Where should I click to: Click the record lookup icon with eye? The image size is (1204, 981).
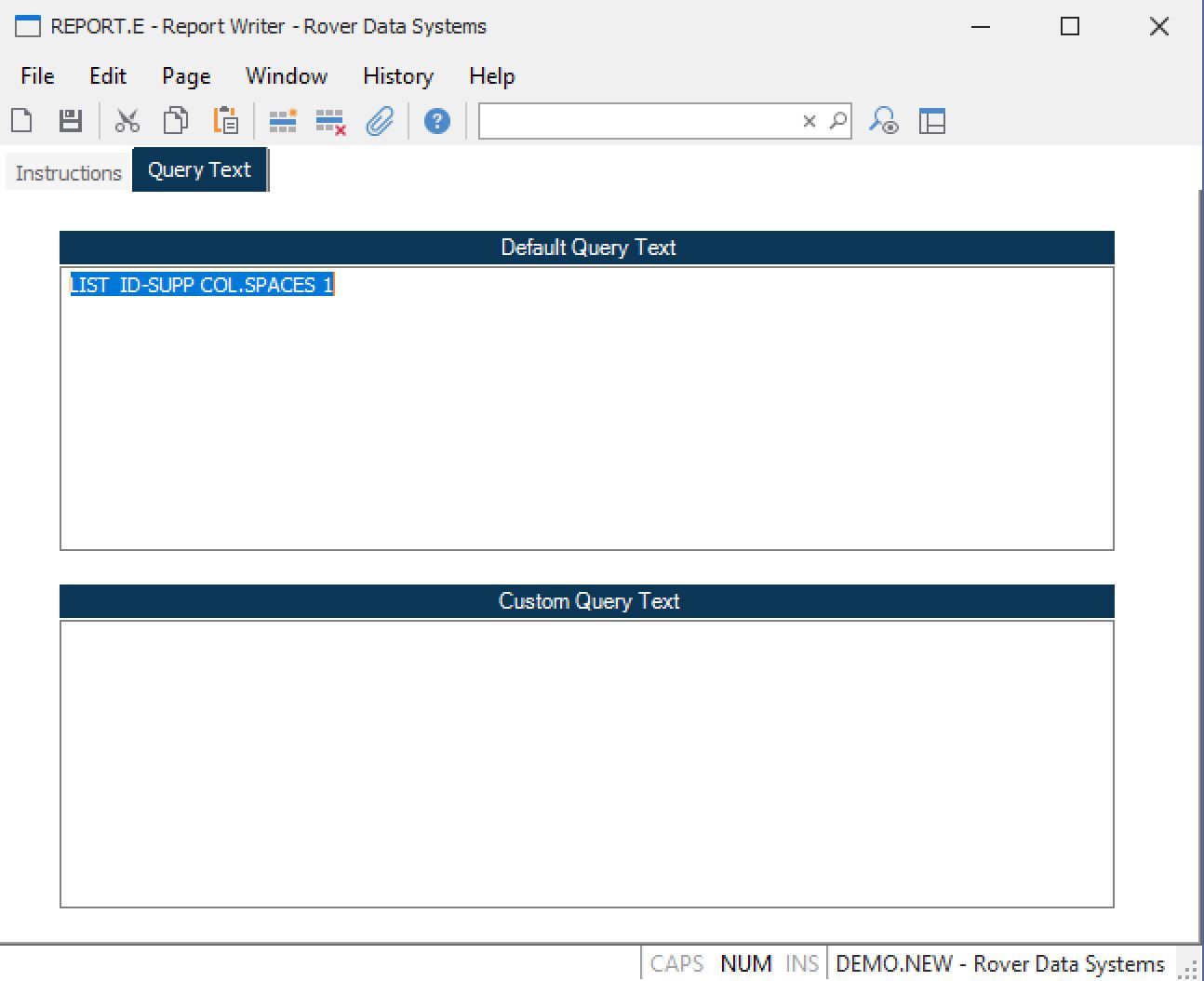coord(883,121)
